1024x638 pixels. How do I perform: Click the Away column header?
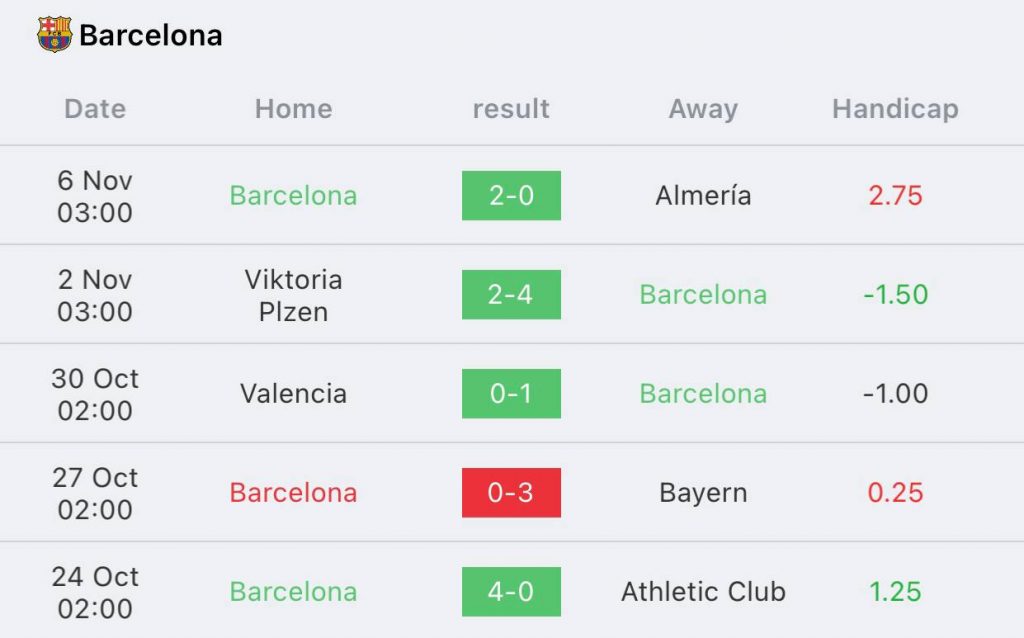703,109
